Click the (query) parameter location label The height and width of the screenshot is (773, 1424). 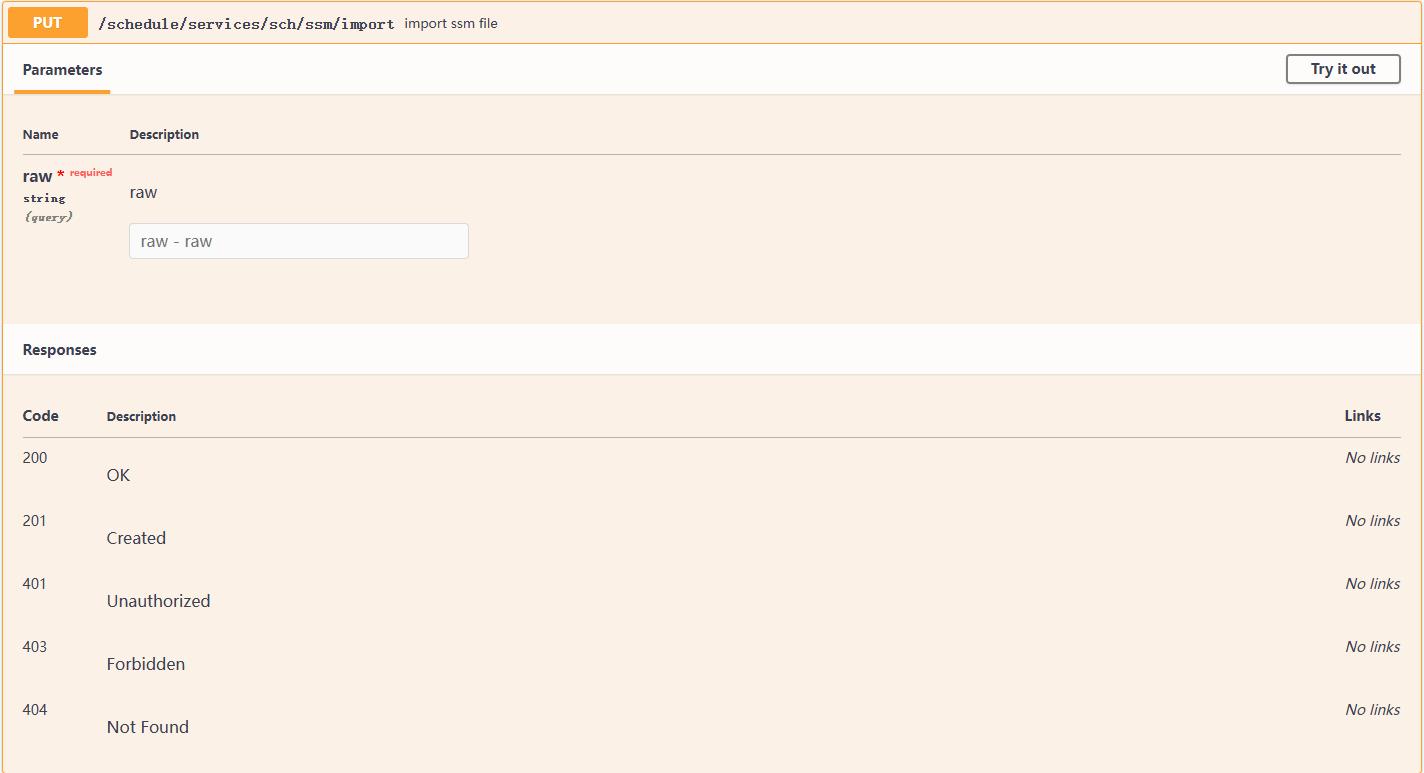(x=48, y=216)
